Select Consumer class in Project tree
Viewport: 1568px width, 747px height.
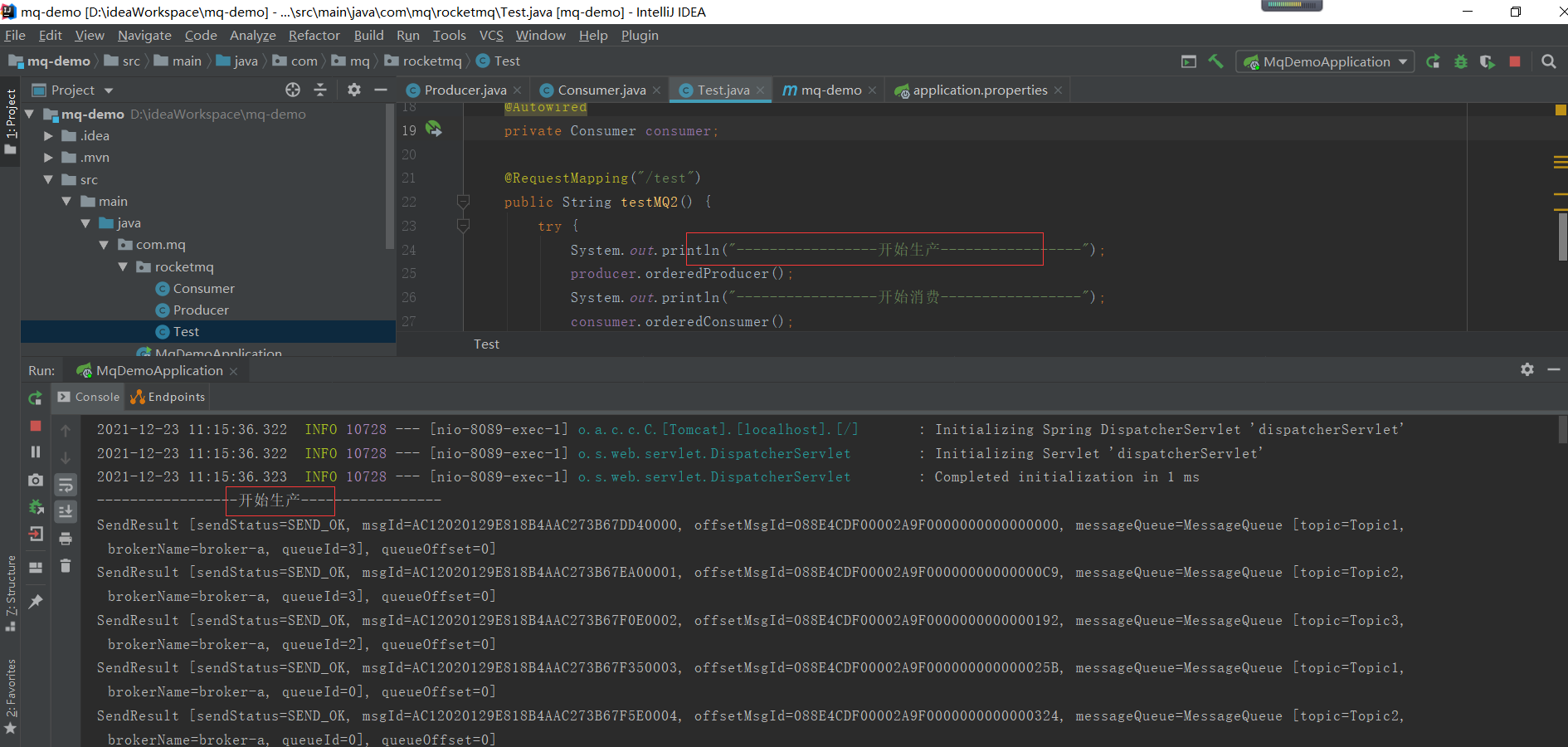tap(204, 288)
